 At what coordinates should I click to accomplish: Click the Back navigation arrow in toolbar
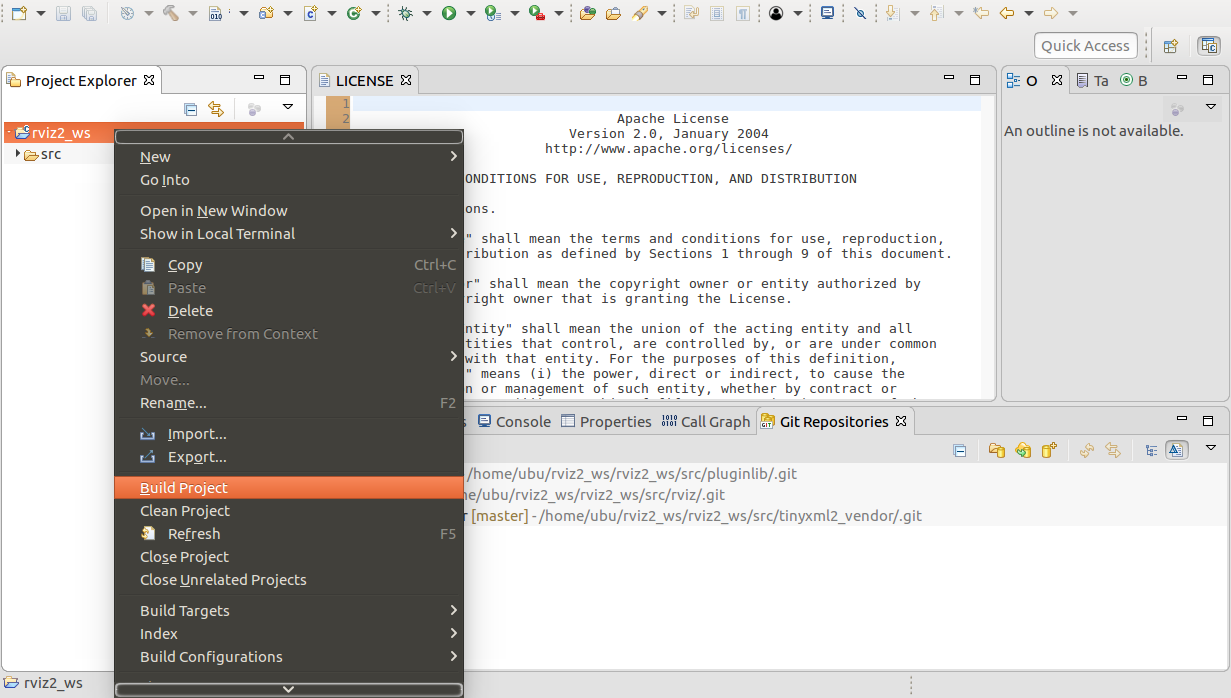point(1007,13)
